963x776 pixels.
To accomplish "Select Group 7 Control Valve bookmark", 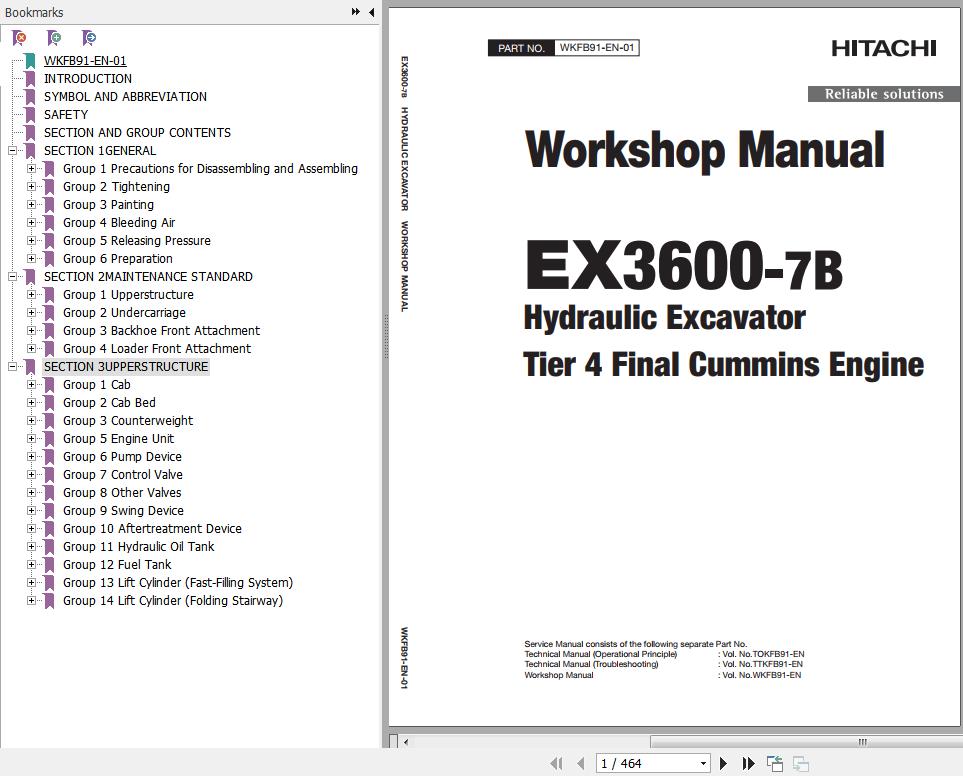I will (123, 475).
